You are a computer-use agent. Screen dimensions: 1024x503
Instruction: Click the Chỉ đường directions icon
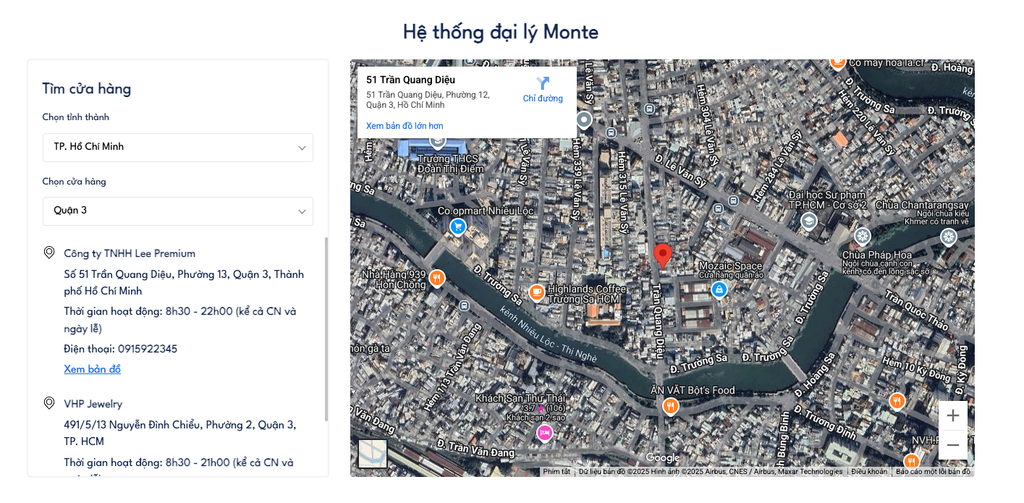pyautogui.click(x=543, y=84)
